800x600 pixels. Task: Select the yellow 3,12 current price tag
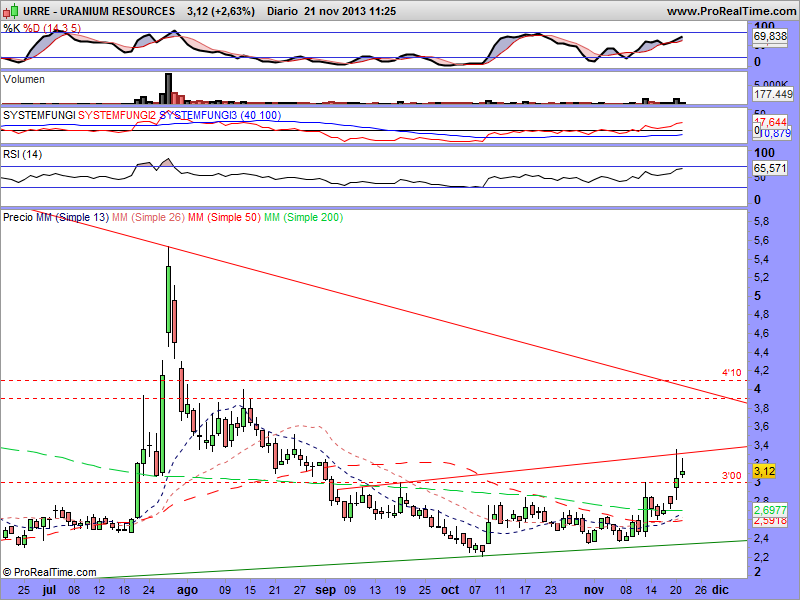(x=764, y=470)
